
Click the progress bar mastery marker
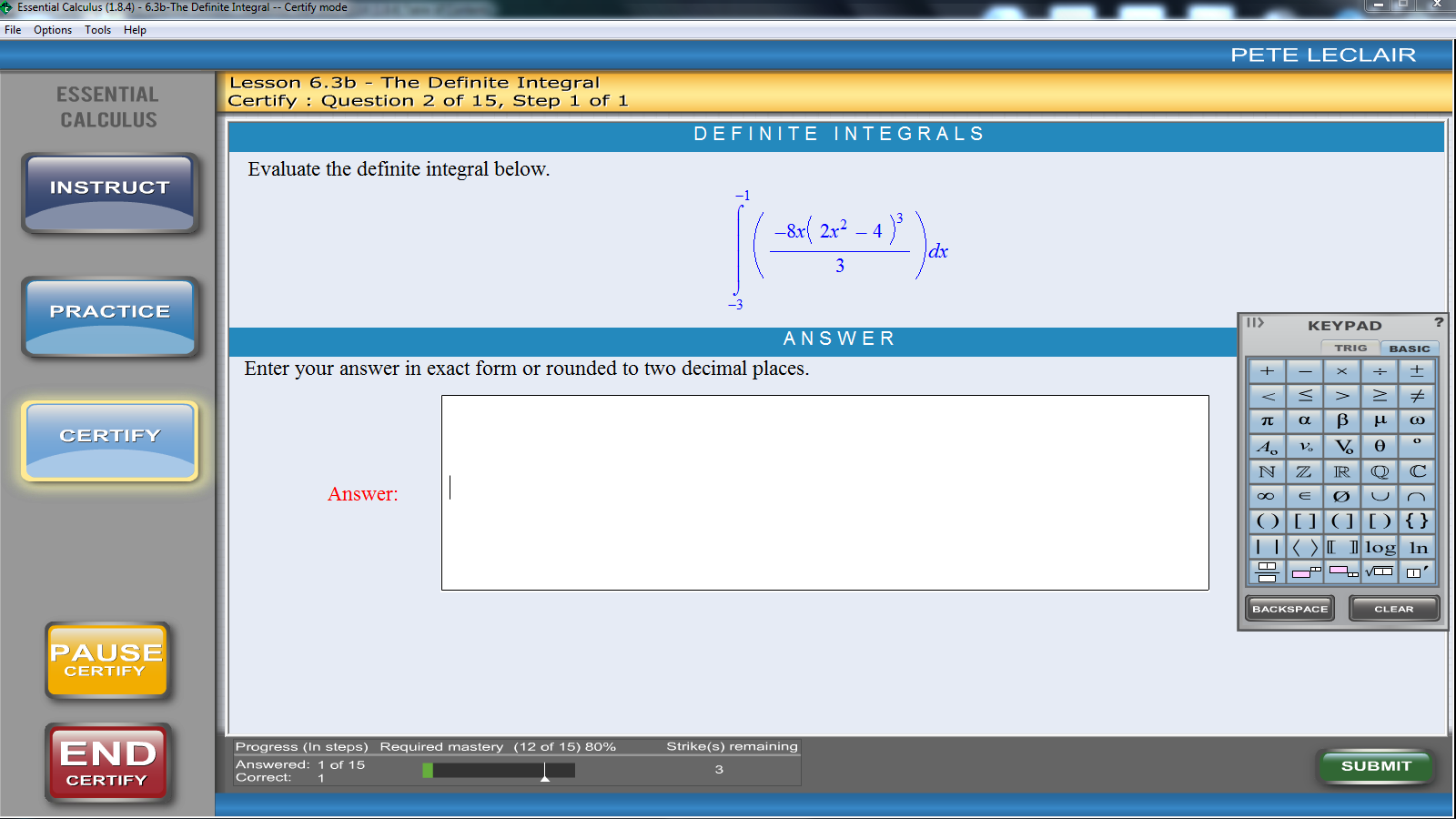544,773
